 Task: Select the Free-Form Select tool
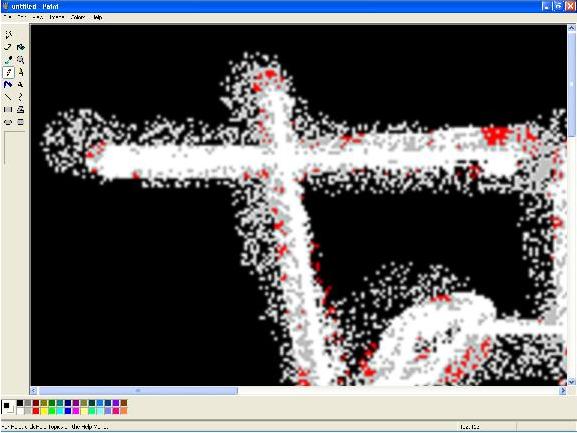pyautogui.click(x=8, y=35)
